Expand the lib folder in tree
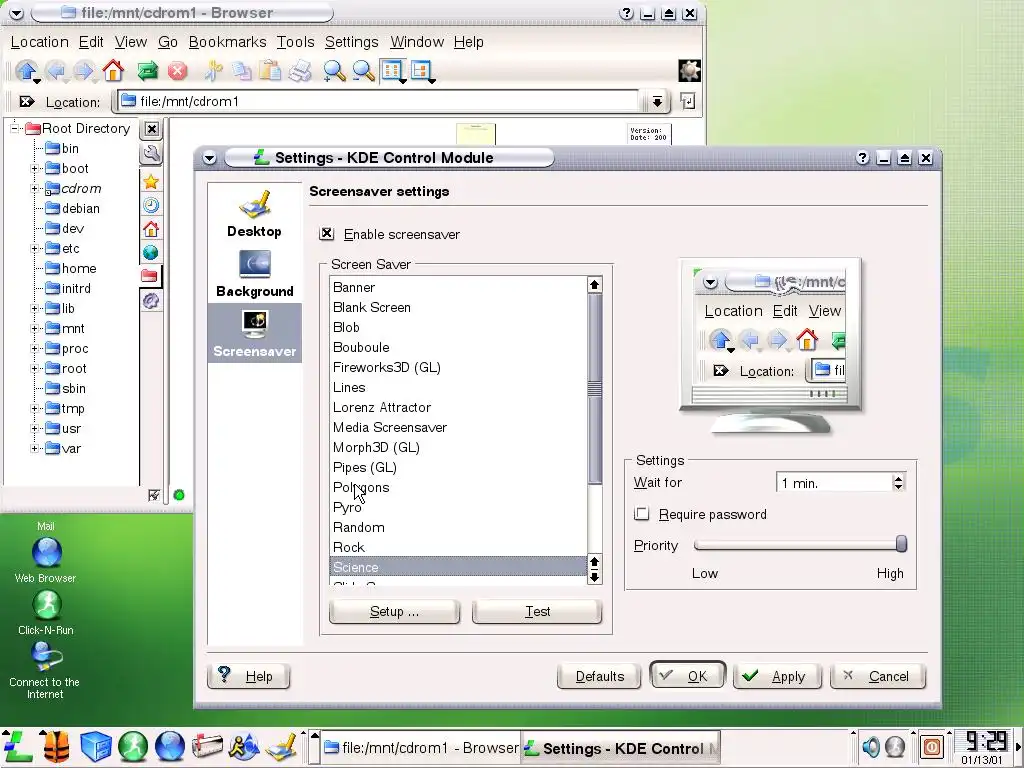This screenshot has height=768, width=1024. tap(35, 309)
